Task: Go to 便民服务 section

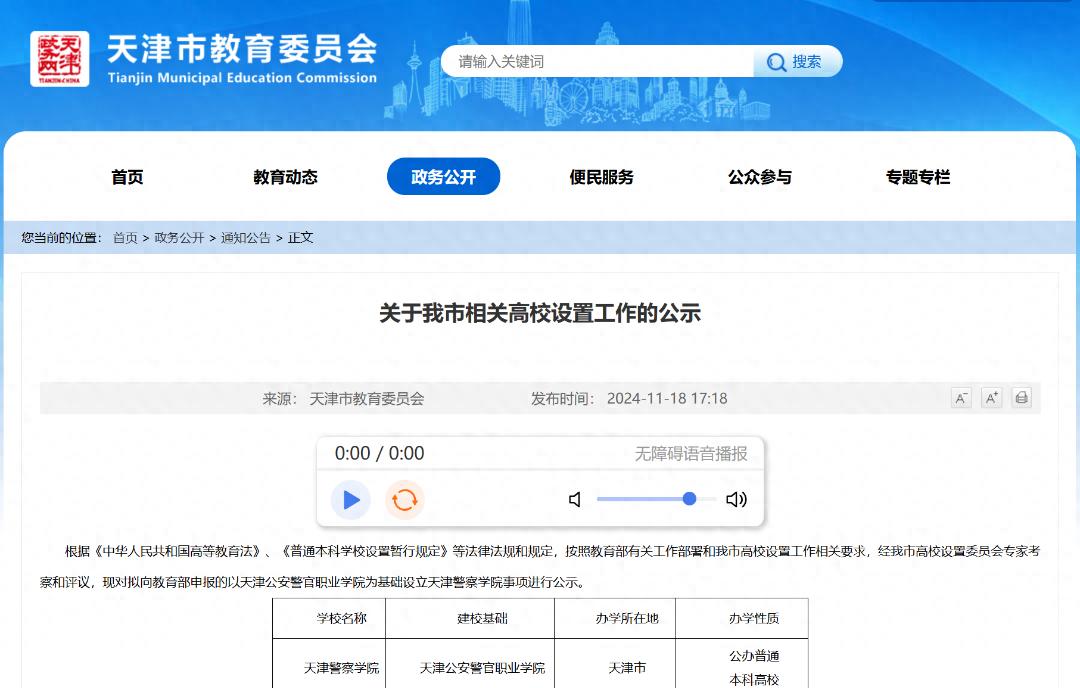Action: pos(601,177)
